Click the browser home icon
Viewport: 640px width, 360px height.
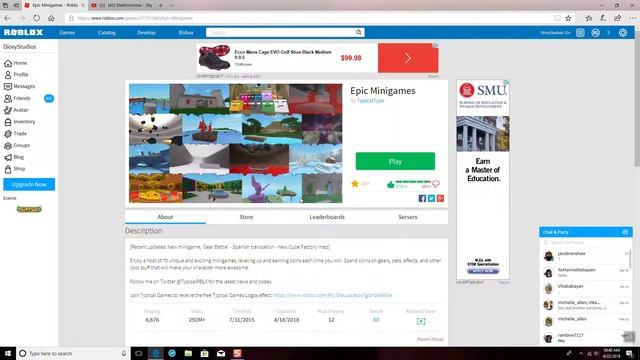[x=51, y=18]
